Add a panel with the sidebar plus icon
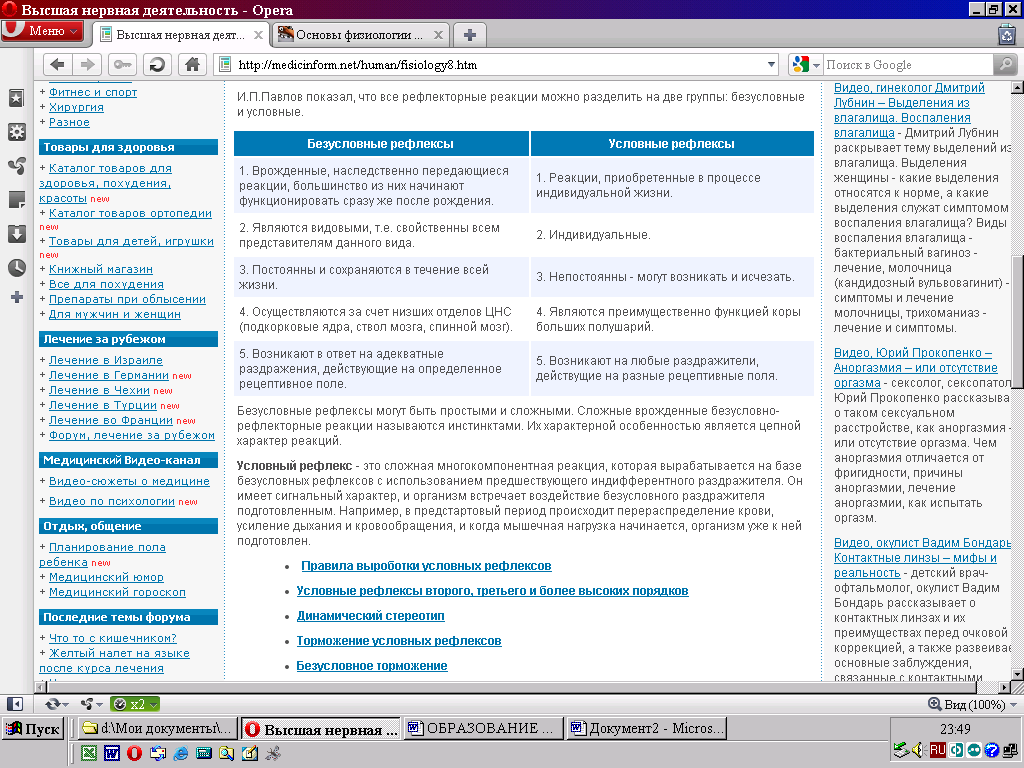This screenshot has height=768, width=1024. tap(16, 297)
